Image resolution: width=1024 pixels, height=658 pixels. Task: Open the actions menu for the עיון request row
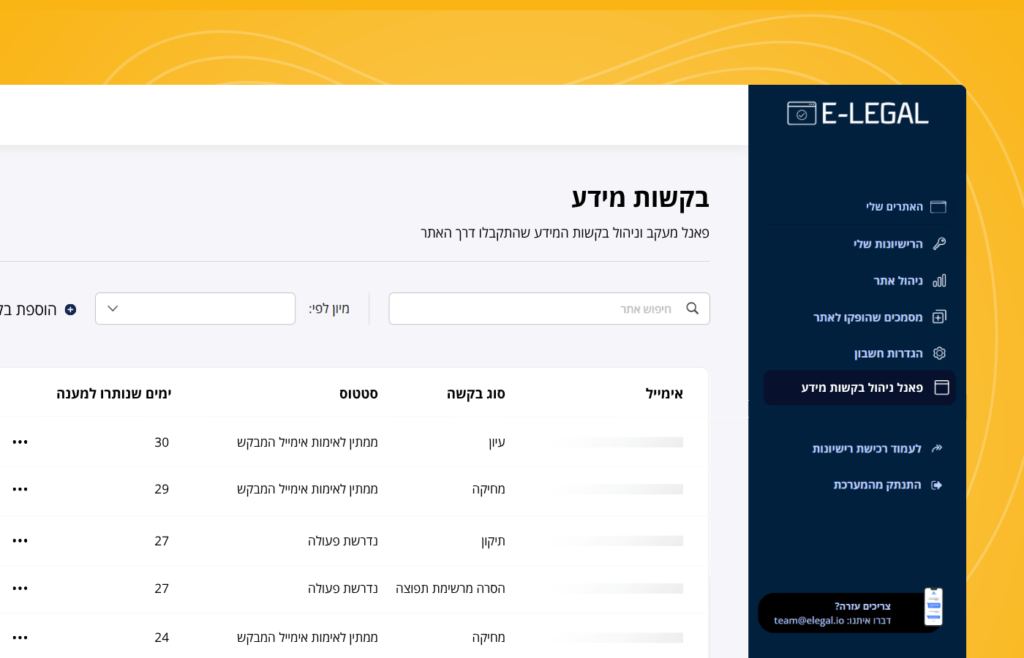(x=20, y=441)
